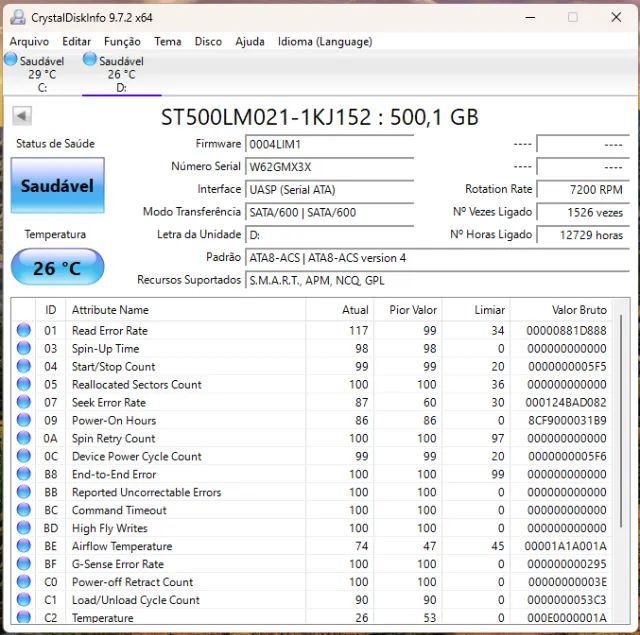Click the Atual column header

click(340, 310)
